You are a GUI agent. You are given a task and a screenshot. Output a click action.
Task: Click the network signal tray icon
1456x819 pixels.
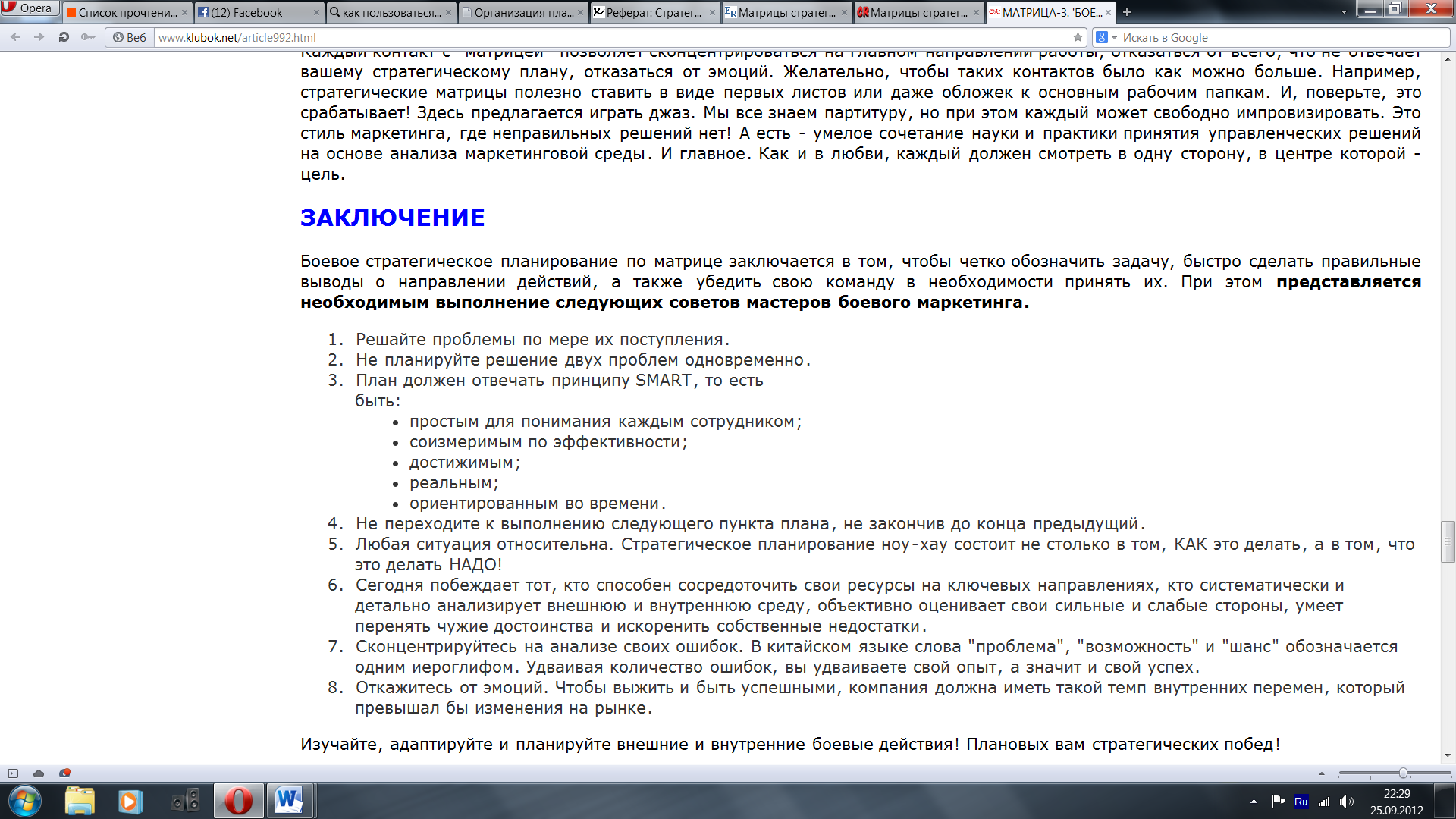tap(1324, 802)
